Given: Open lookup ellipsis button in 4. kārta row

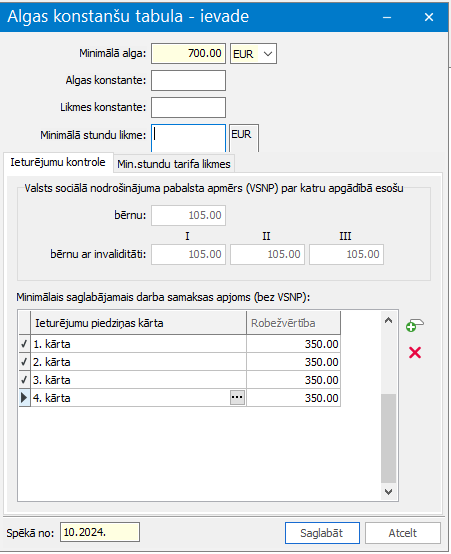Looking at the screenshot, I should point(237,397).
